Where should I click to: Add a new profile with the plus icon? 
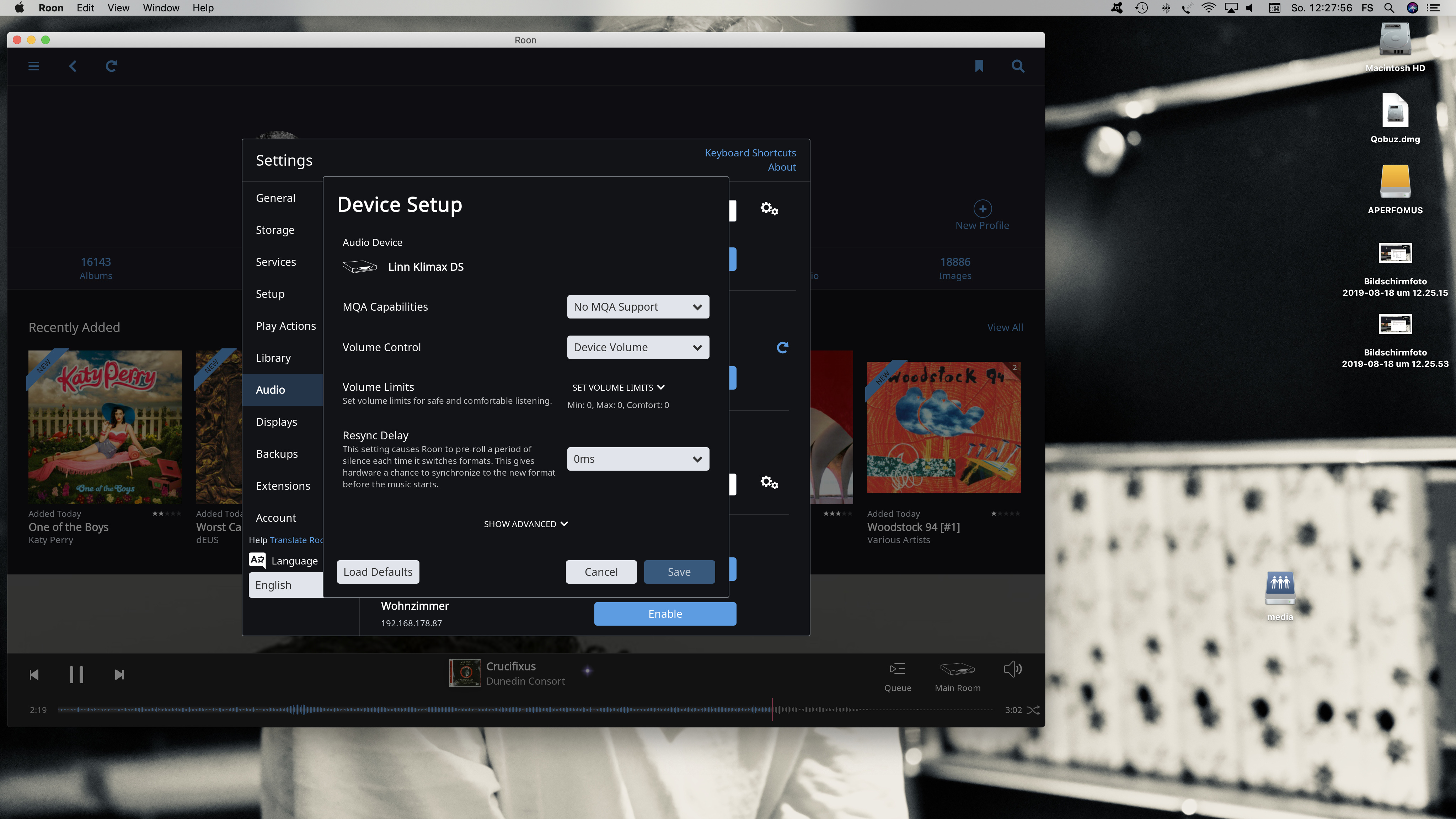pyautogui.click(x=983, y=209)
